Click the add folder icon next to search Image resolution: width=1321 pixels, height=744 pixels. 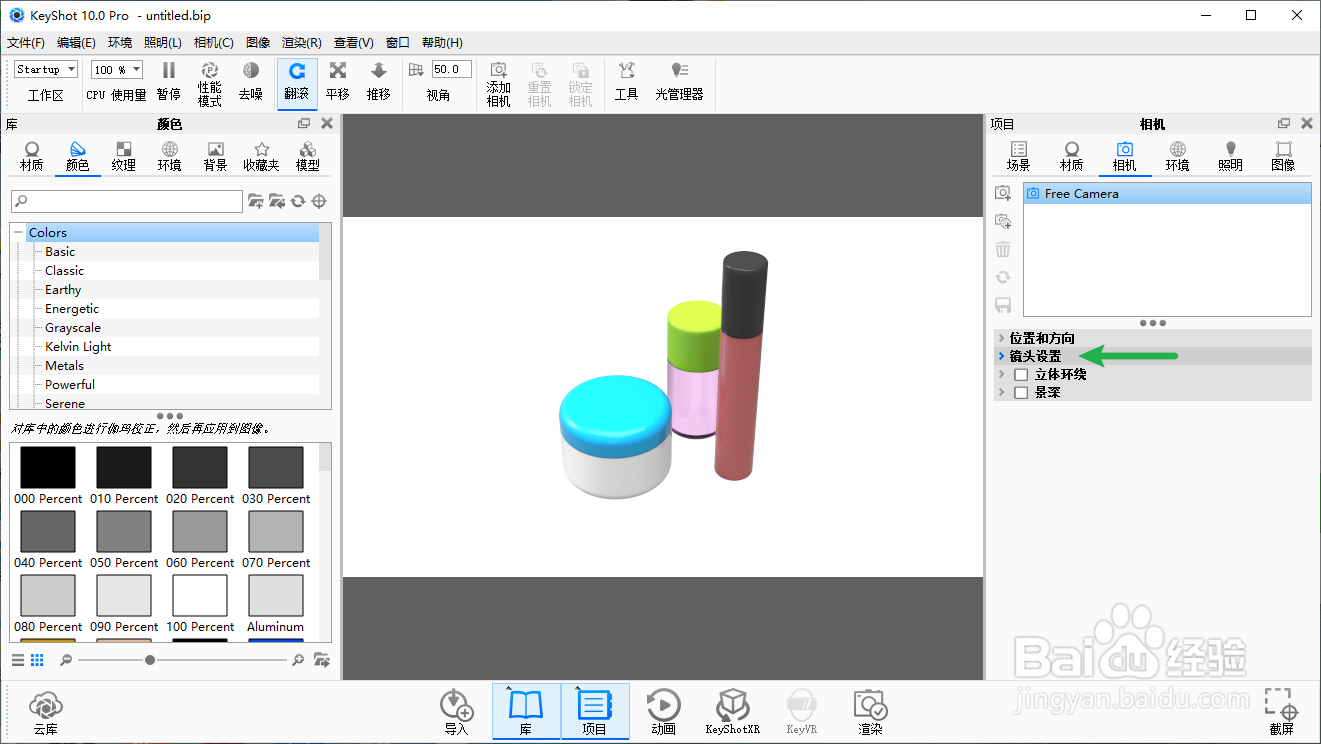tap(255, 201)
